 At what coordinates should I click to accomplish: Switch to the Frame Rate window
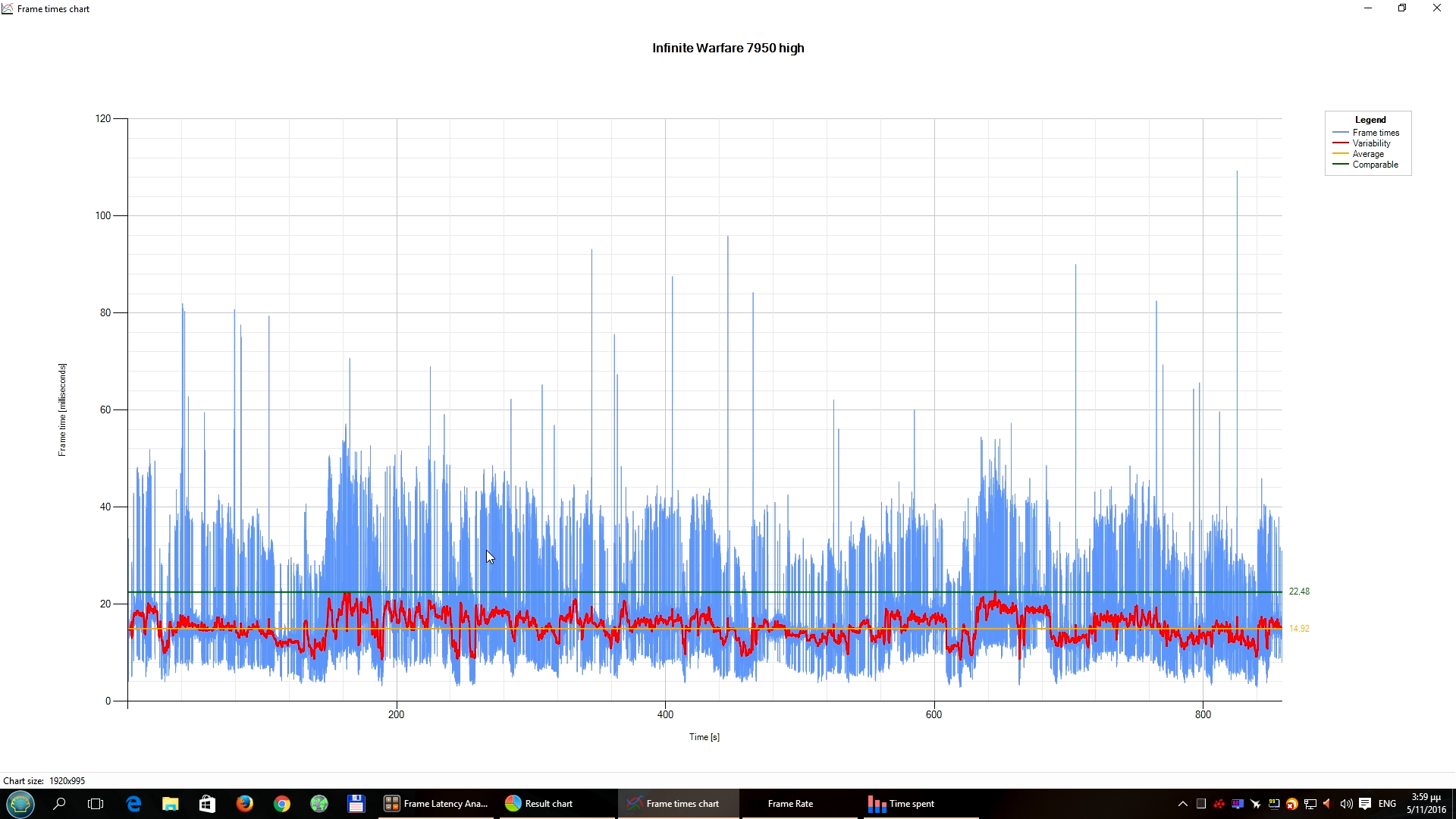click(789, 804)
